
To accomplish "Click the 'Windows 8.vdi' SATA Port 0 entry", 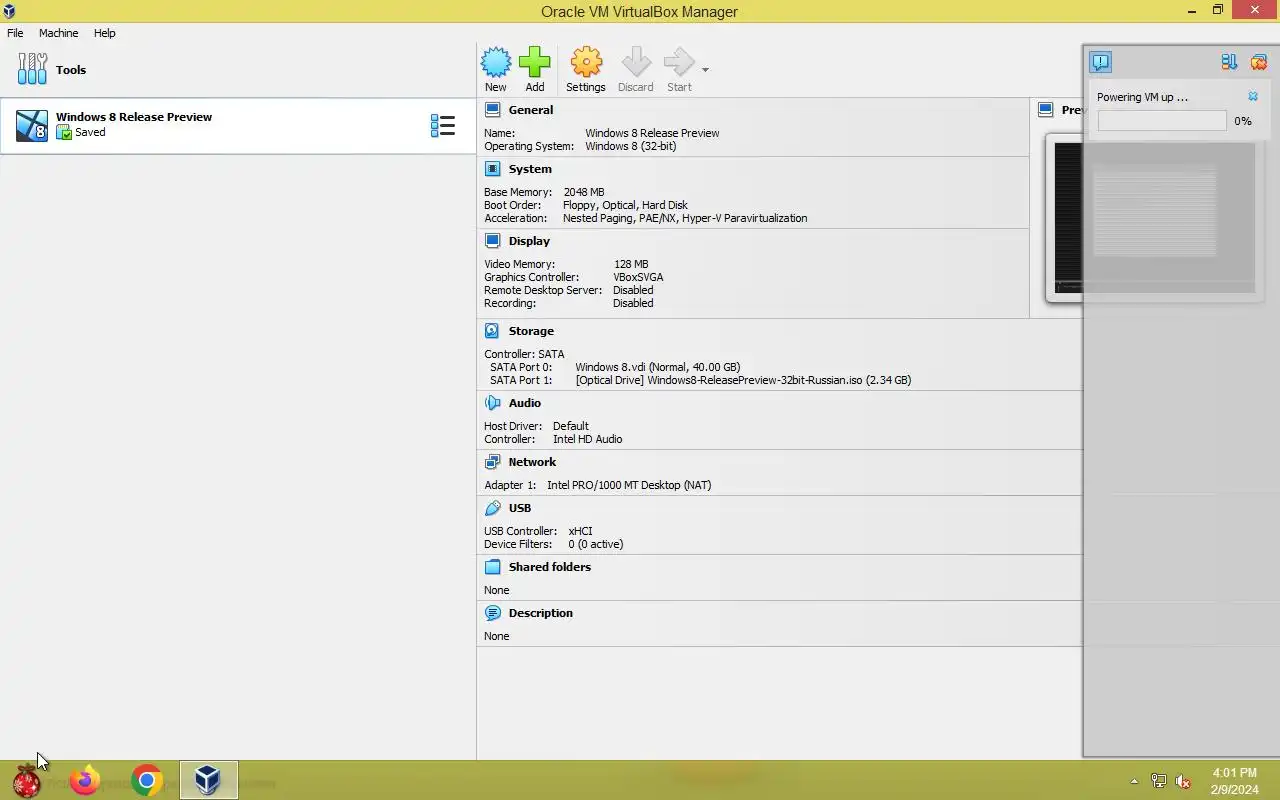I will pos(658,367).
